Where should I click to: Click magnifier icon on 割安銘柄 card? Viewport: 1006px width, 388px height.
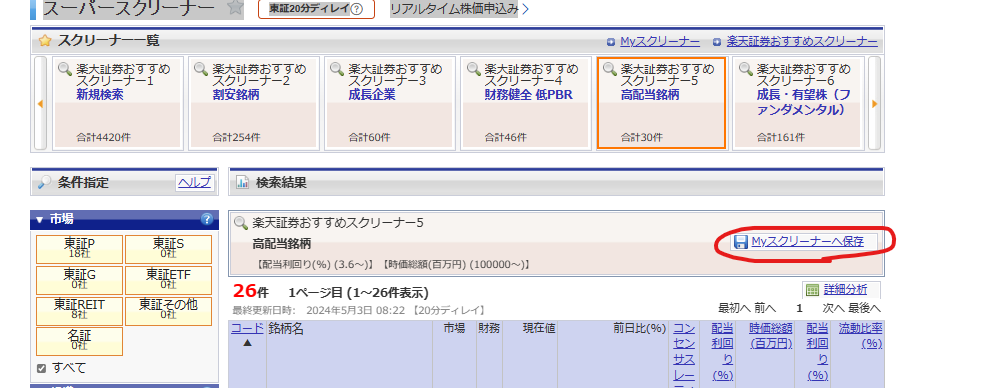click(201, 69)
